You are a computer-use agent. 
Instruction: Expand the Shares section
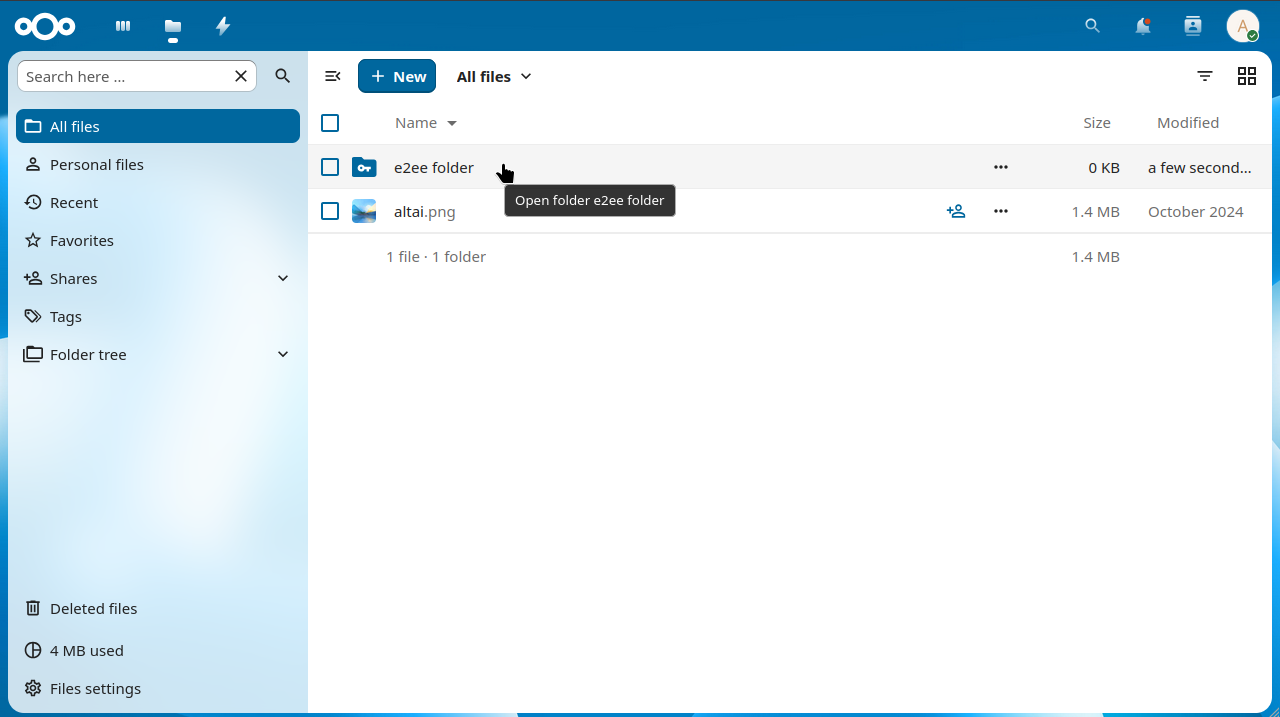[x=283, y=278]
